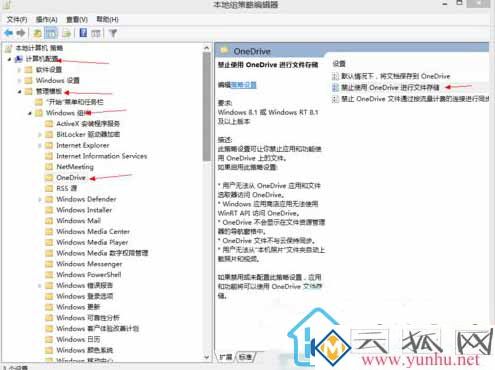Click the Windows Media Center folder icon
Viewport: 495px width, 370px height.
pos(49,231)
